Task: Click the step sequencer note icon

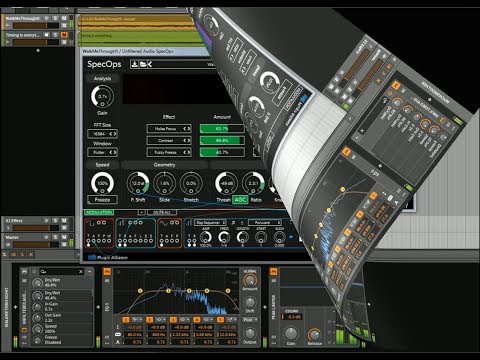Action: (233, 223)
